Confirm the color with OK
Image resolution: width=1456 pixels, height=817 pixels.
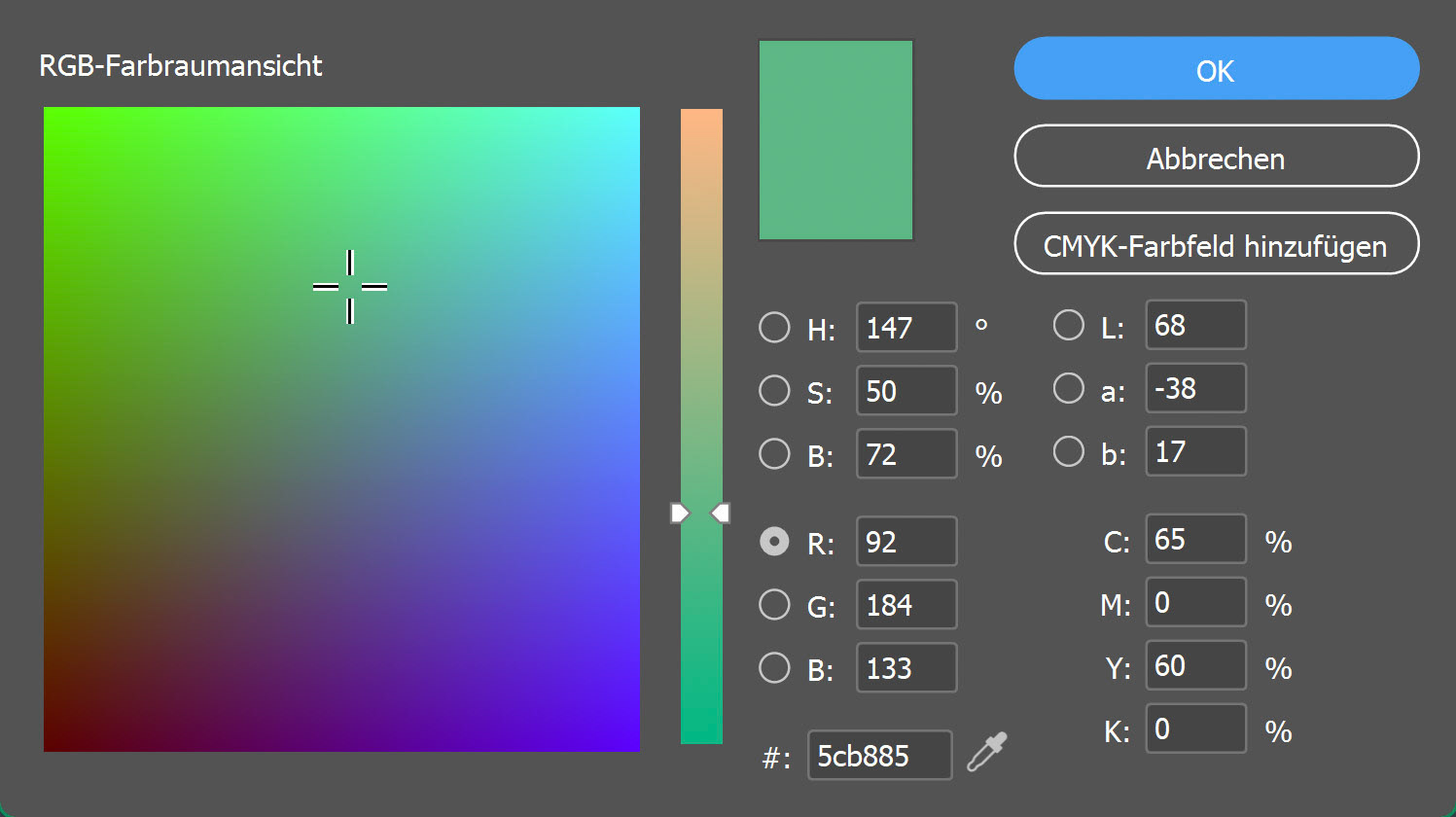click(1216, 69)
